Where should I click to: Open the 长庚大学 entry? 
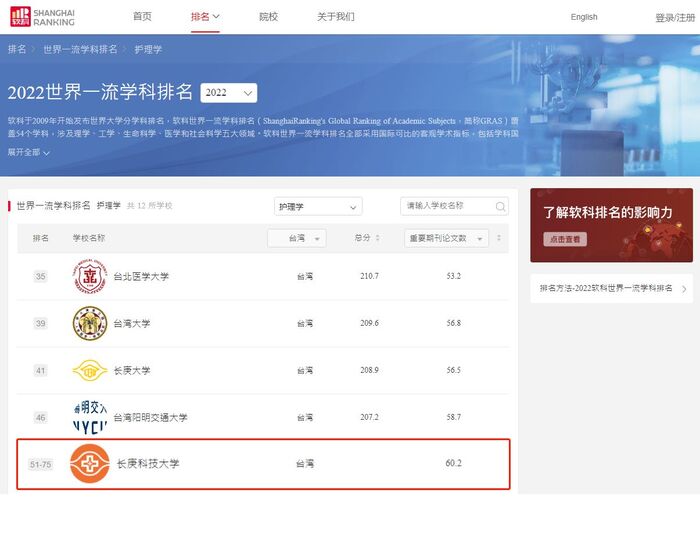coord(132,370)
